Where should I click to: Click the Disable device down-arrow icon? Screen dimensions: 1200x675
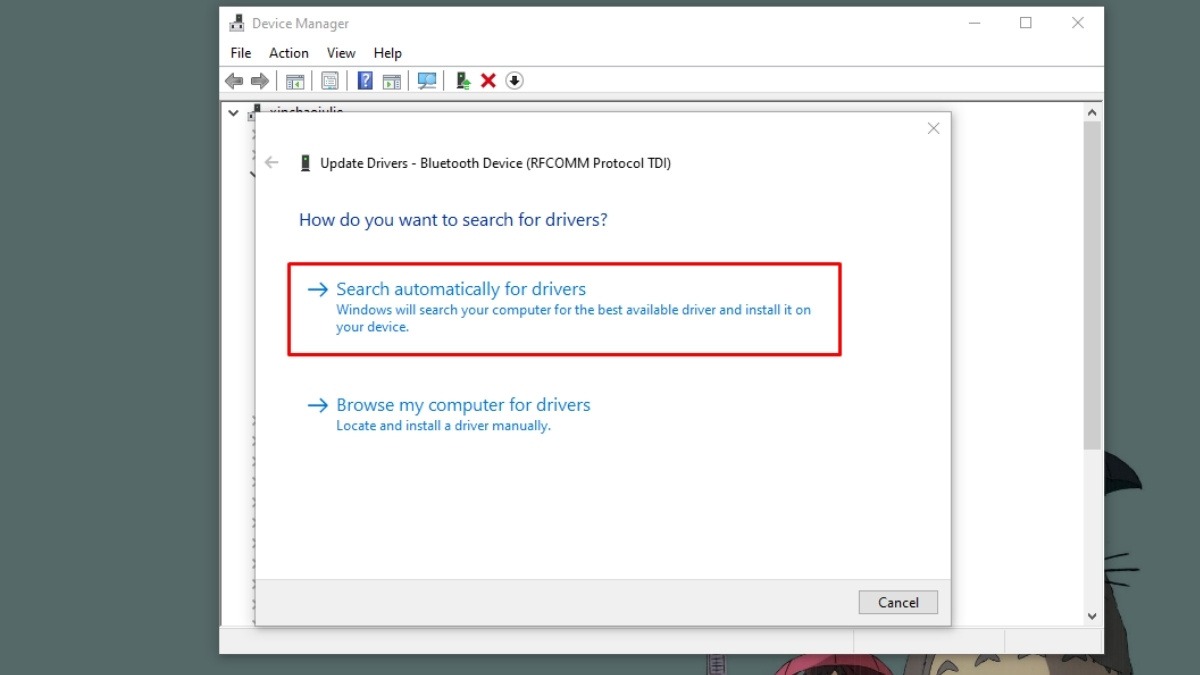point(514,81)
